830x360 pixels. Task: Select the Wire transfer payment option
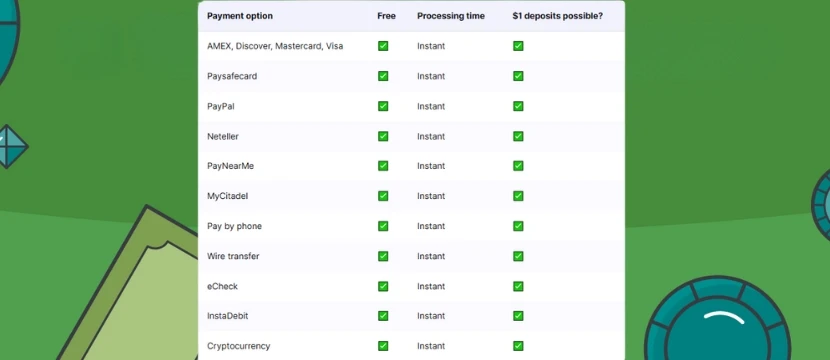point(233,256)
